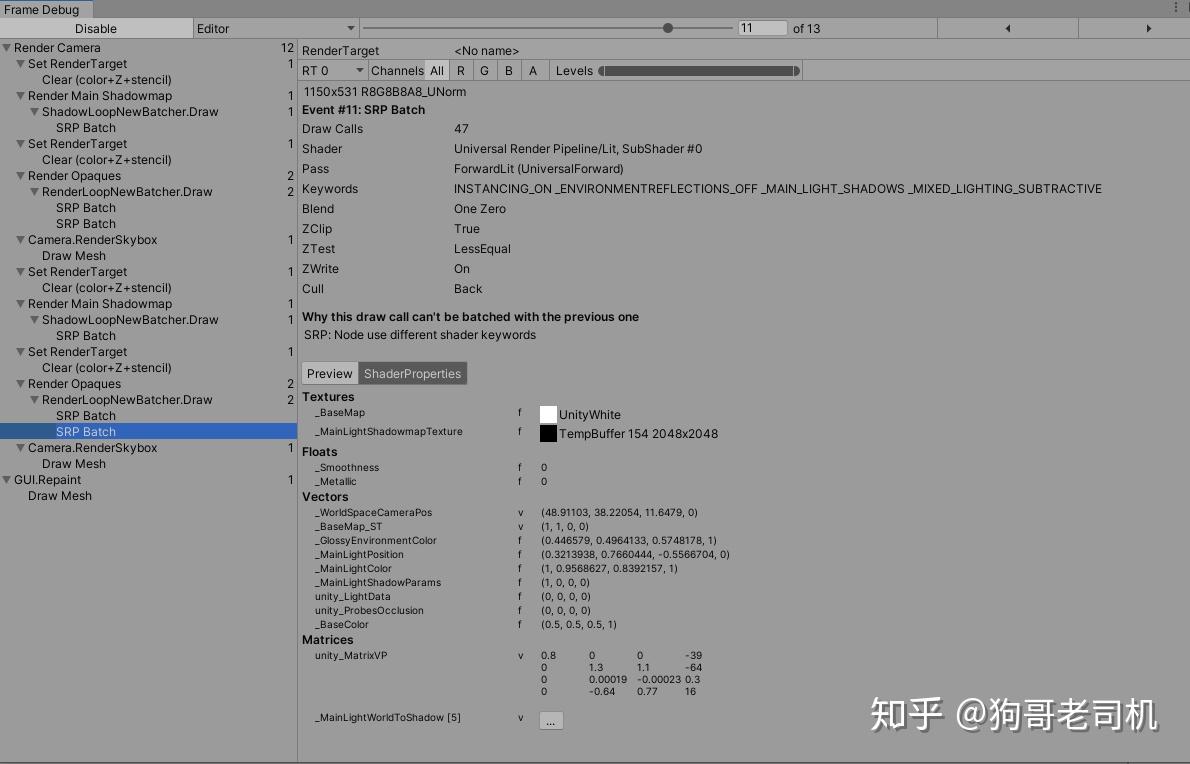Viewport: 1190px width, 764px height.
Task: Open the Frame Debug window options menu
Action: [1178, 8]
